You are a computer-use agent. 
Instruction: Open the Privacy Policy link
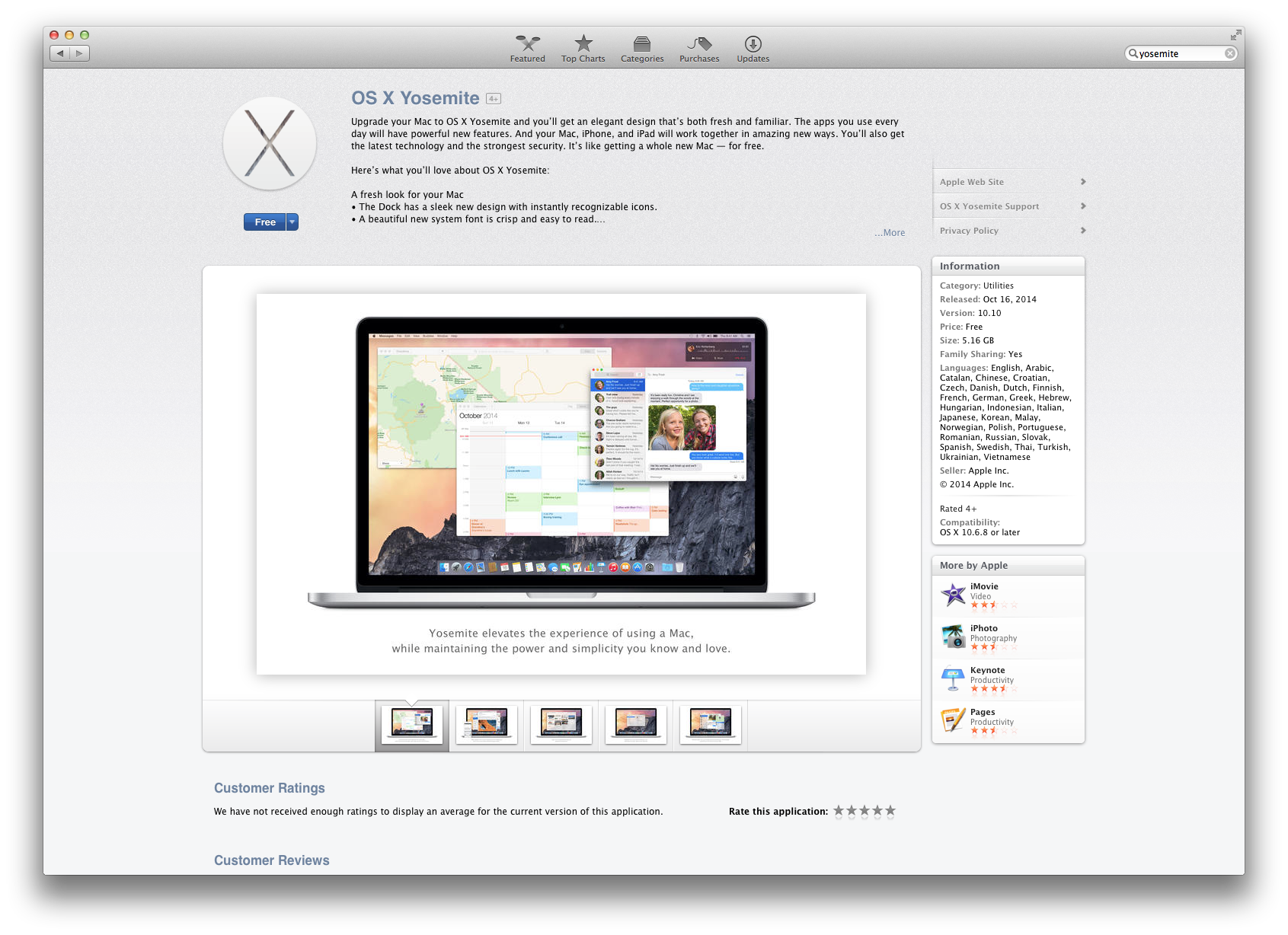click(969, 231)
